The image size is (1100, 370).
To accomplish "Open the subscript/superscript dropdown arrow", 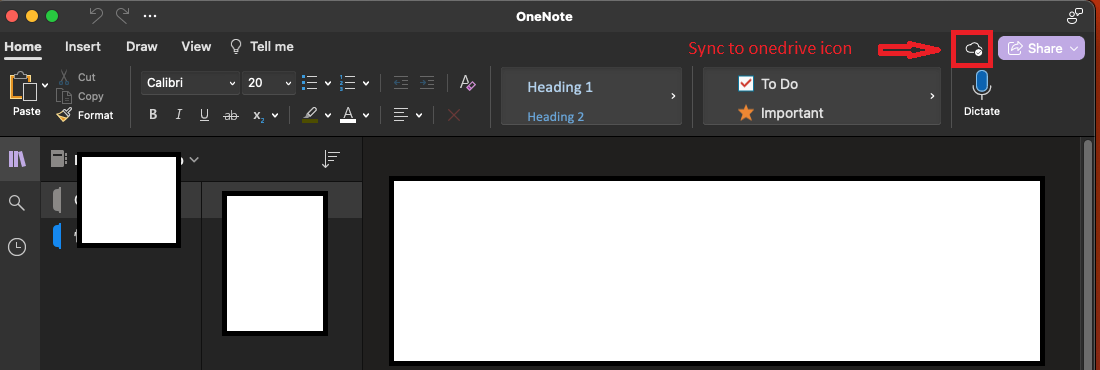I will tap(275, 116).
